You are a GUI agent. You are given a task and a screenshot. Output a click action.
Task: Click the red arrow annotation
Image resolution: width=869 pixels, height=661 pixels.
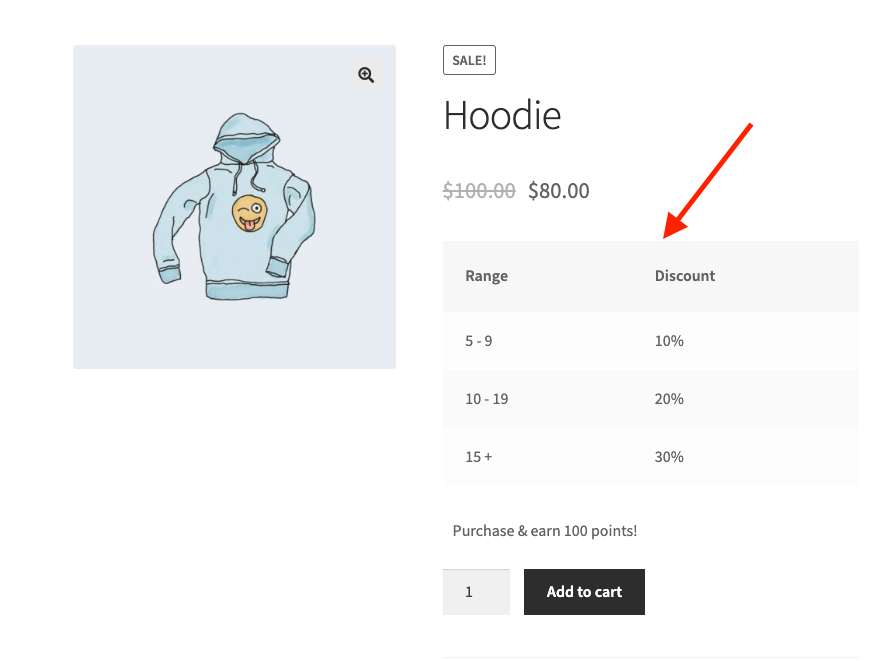click(708, 180)
